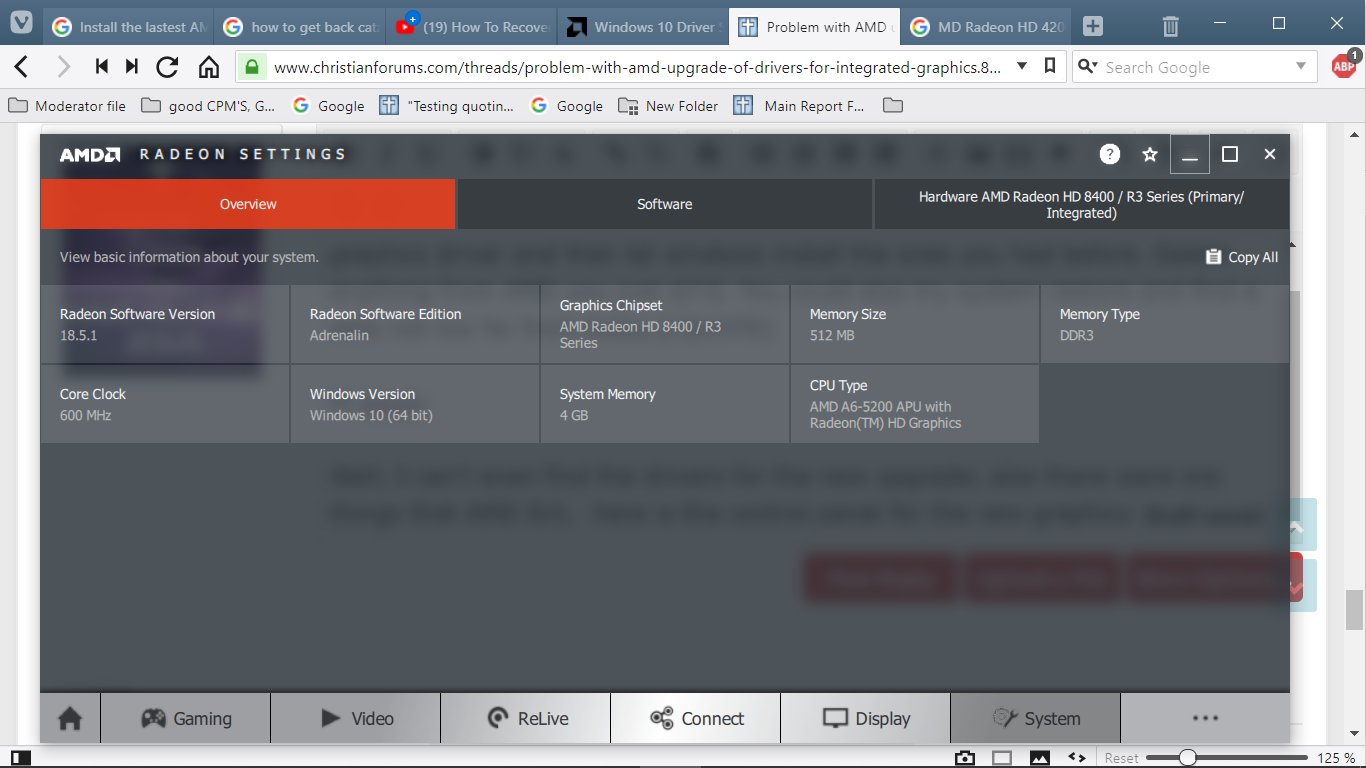Open the closed tabs trash icon
Viewport: 1366px width, 768px height.
click(x=1171, y=27)
